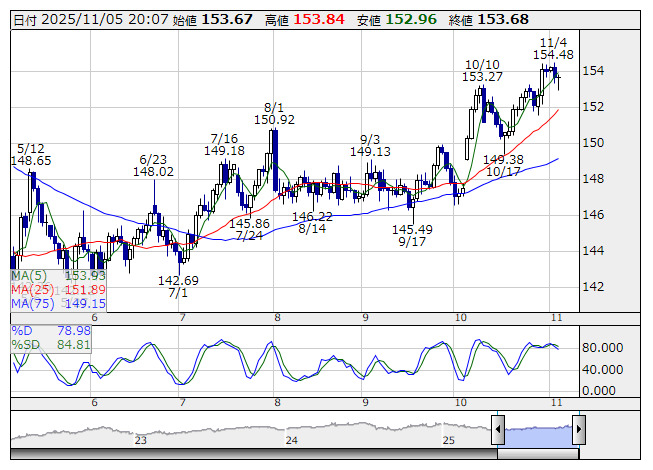The image size is (653, 470).
Task: Click the right range handle arrow in overview
Action: [578, 430]
